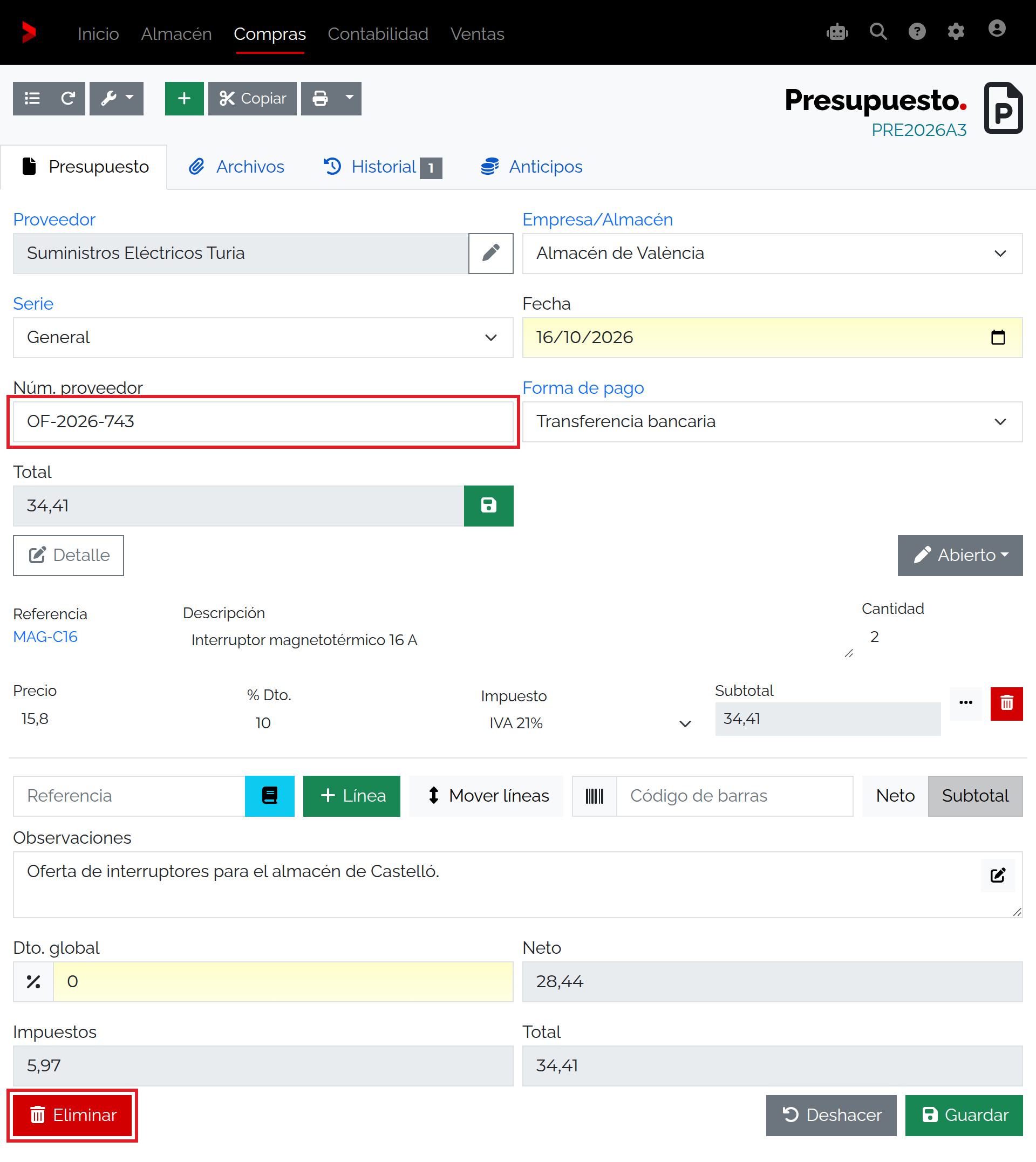Image resolution: width=1036 pixels, height=1162 pixels.
Task: Click the Guardar button
Action: [963, 1115]
